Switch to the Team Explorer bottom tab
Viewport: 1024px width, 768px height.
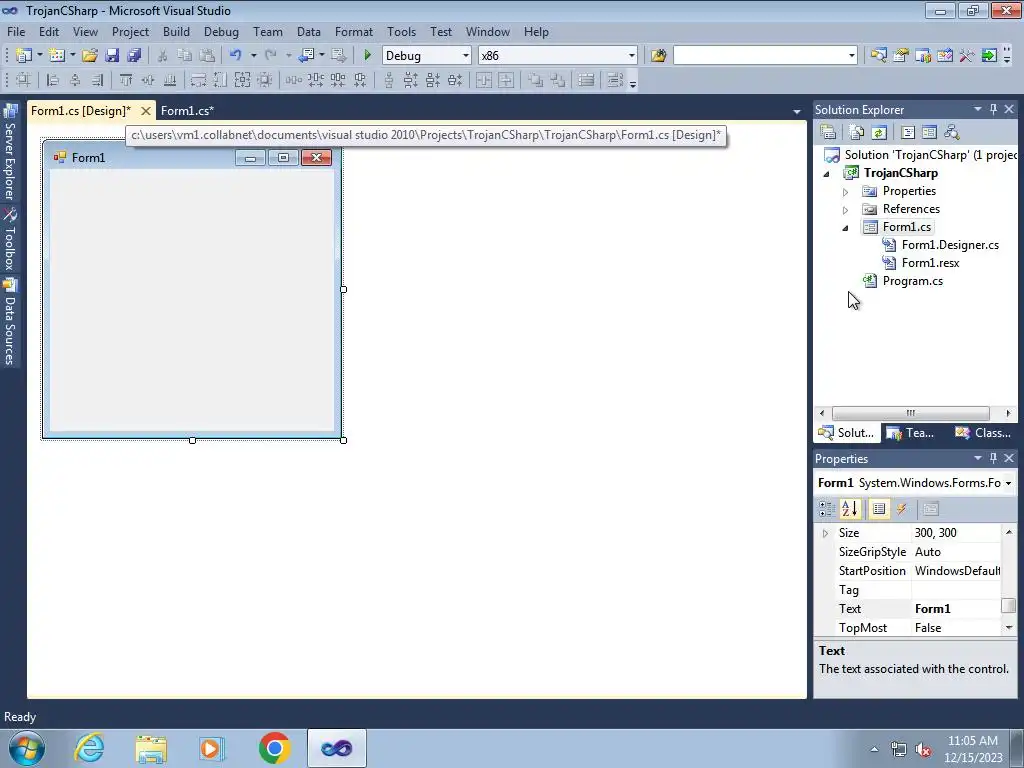tap(912, 432)
